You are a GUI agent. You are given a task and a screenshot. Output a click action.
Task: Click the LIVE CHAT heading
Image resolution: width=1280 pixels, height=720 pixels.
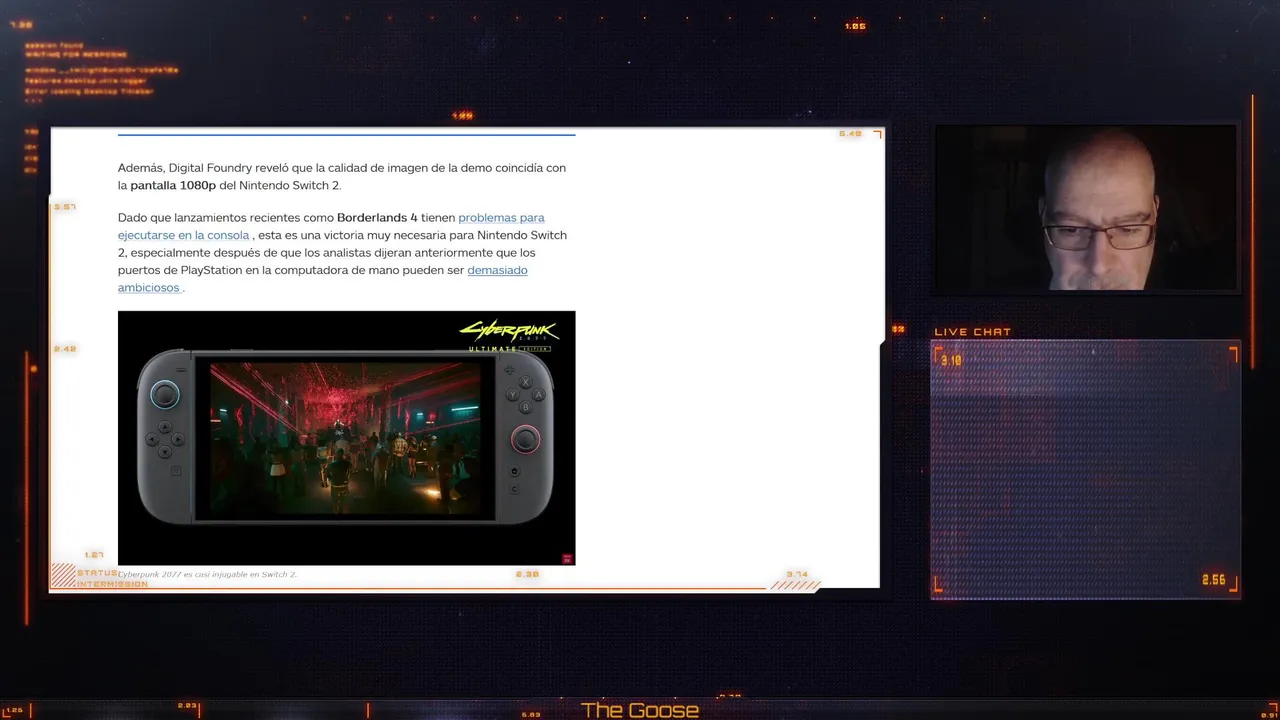(972, 332)
